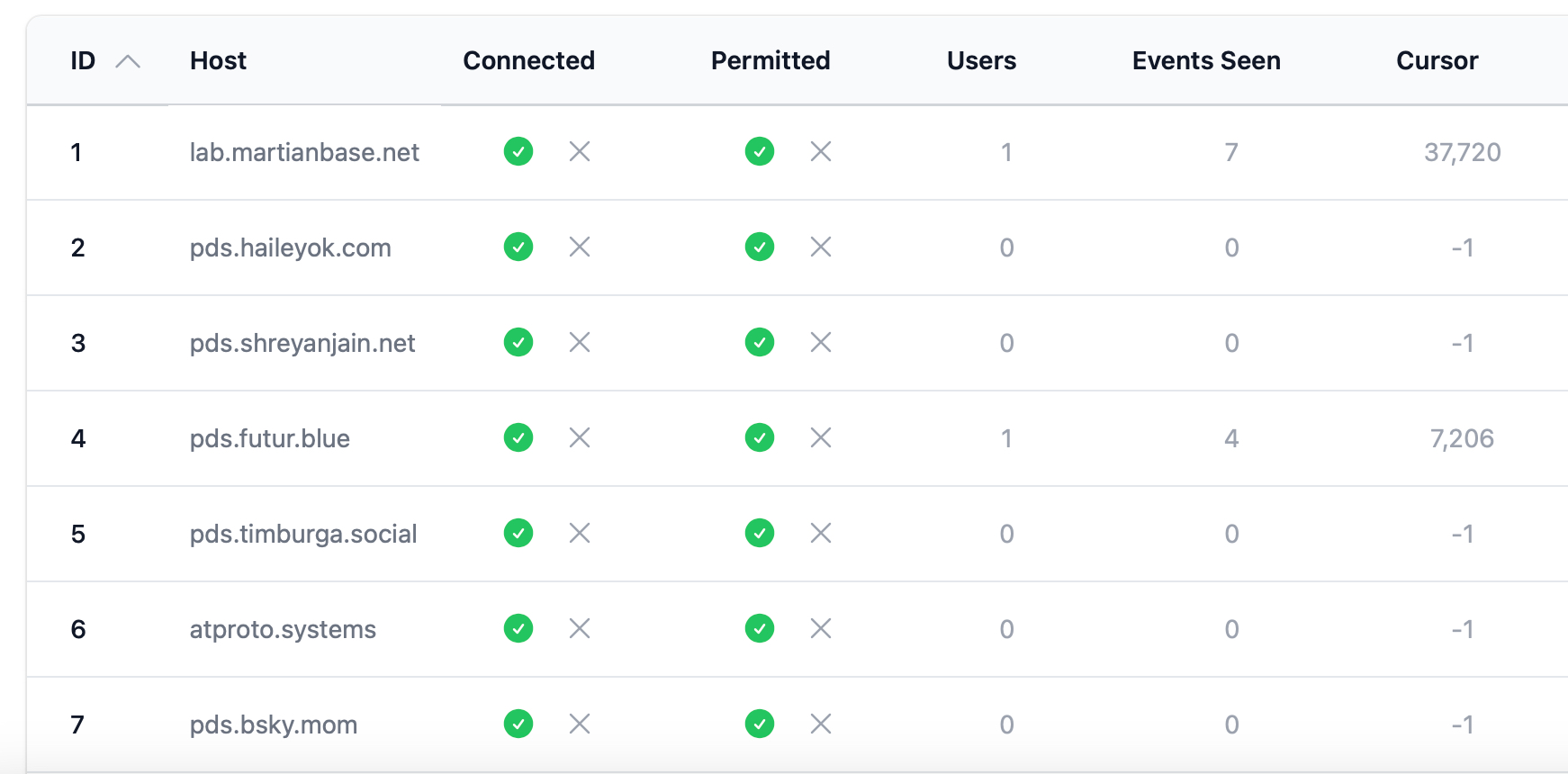This screenshot has height=774, width=1568.
Task: Click the Users column header
Action: pyautogui.click(x=981, y=61)
